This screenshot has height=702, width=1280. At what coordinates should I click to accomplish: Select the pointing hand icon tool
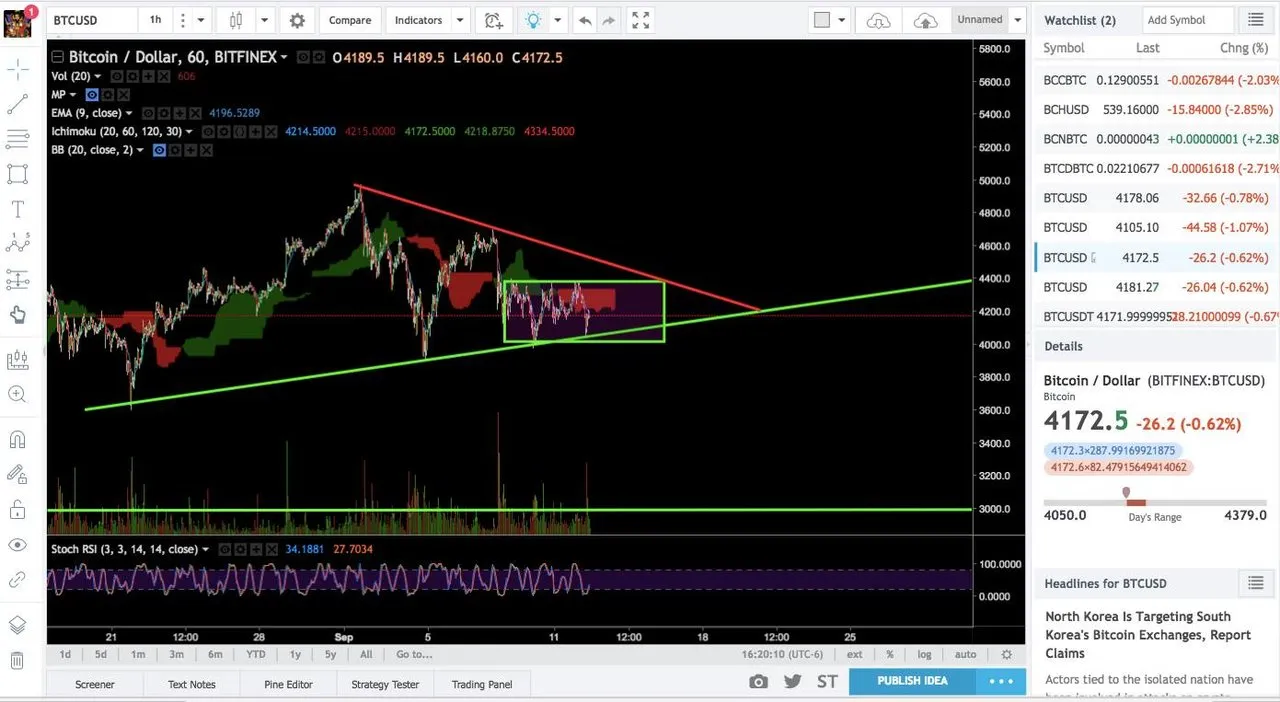(17, 315)
